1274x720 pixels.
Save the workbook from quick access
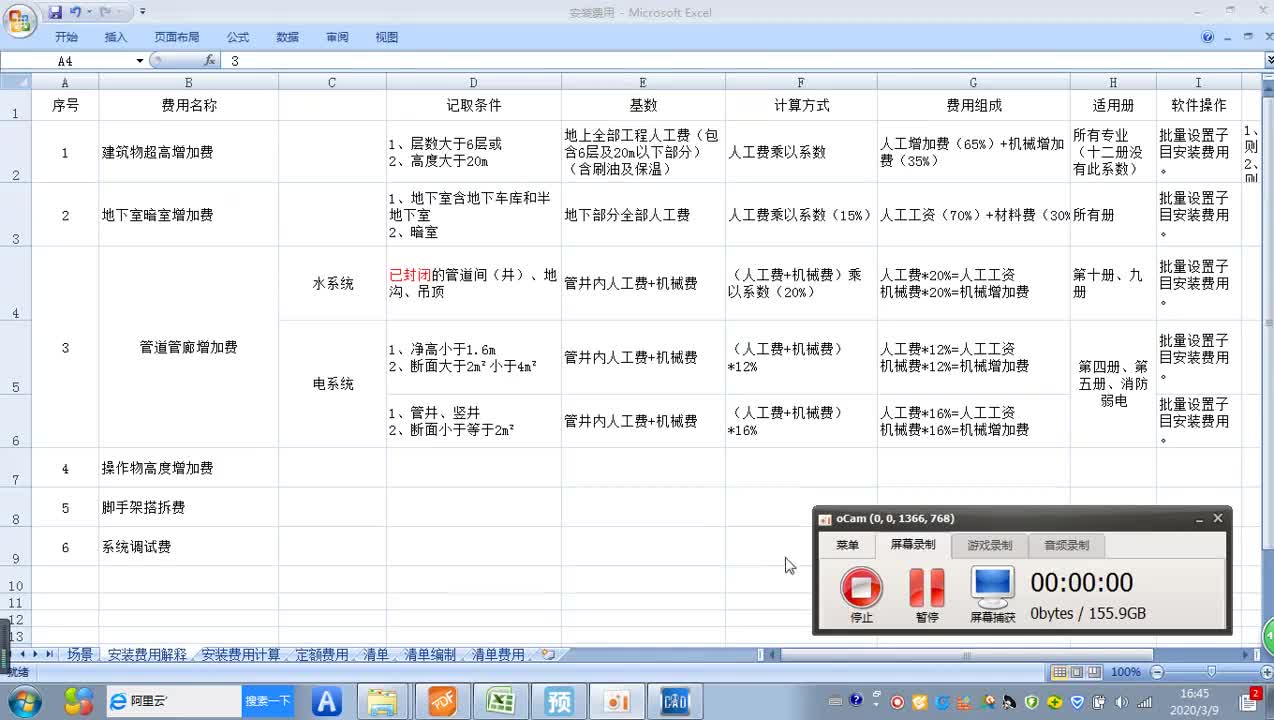pyautogui.click(x=55, y=12)
